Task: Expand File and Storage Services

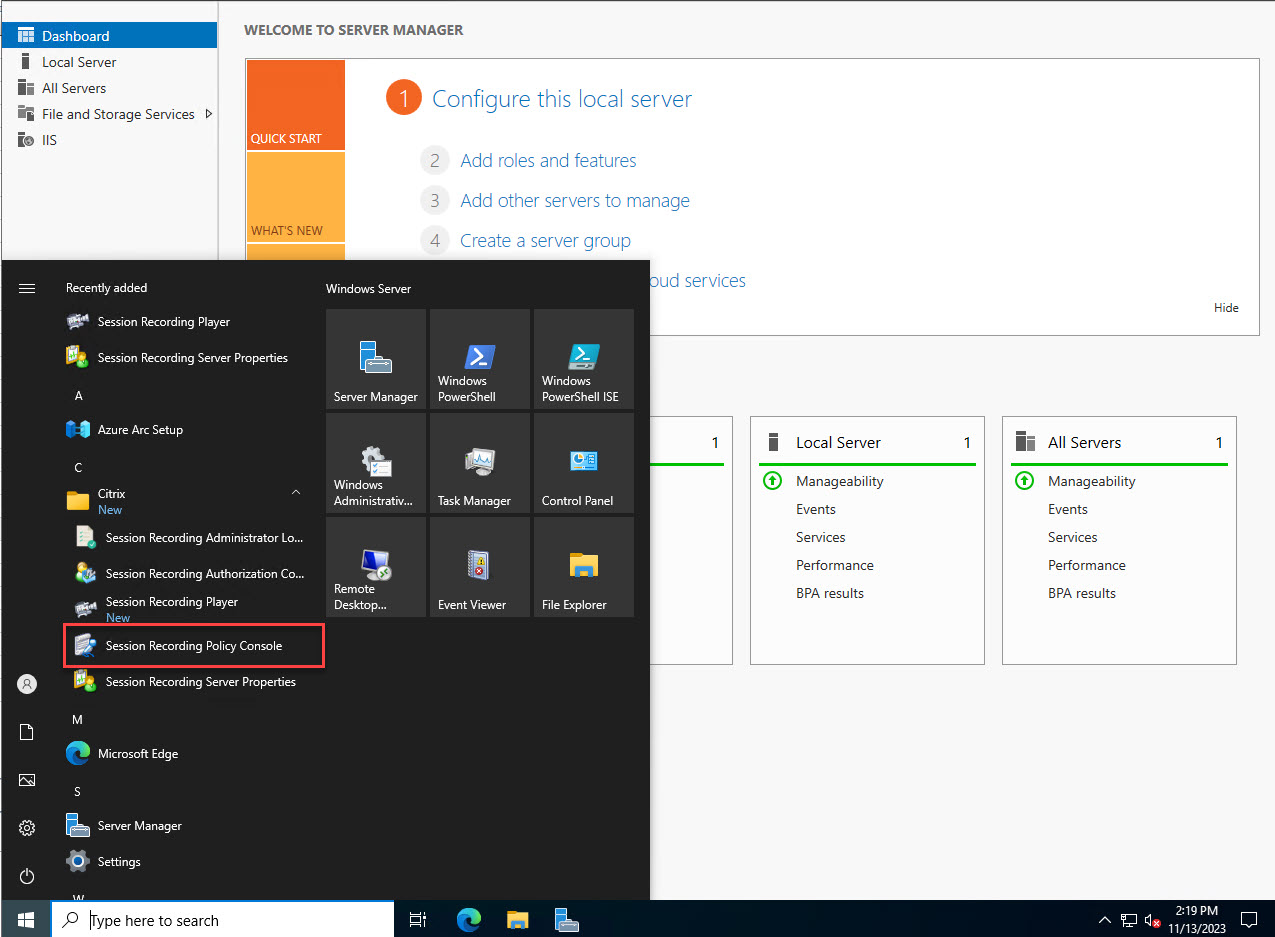Action: click(209, 113)
